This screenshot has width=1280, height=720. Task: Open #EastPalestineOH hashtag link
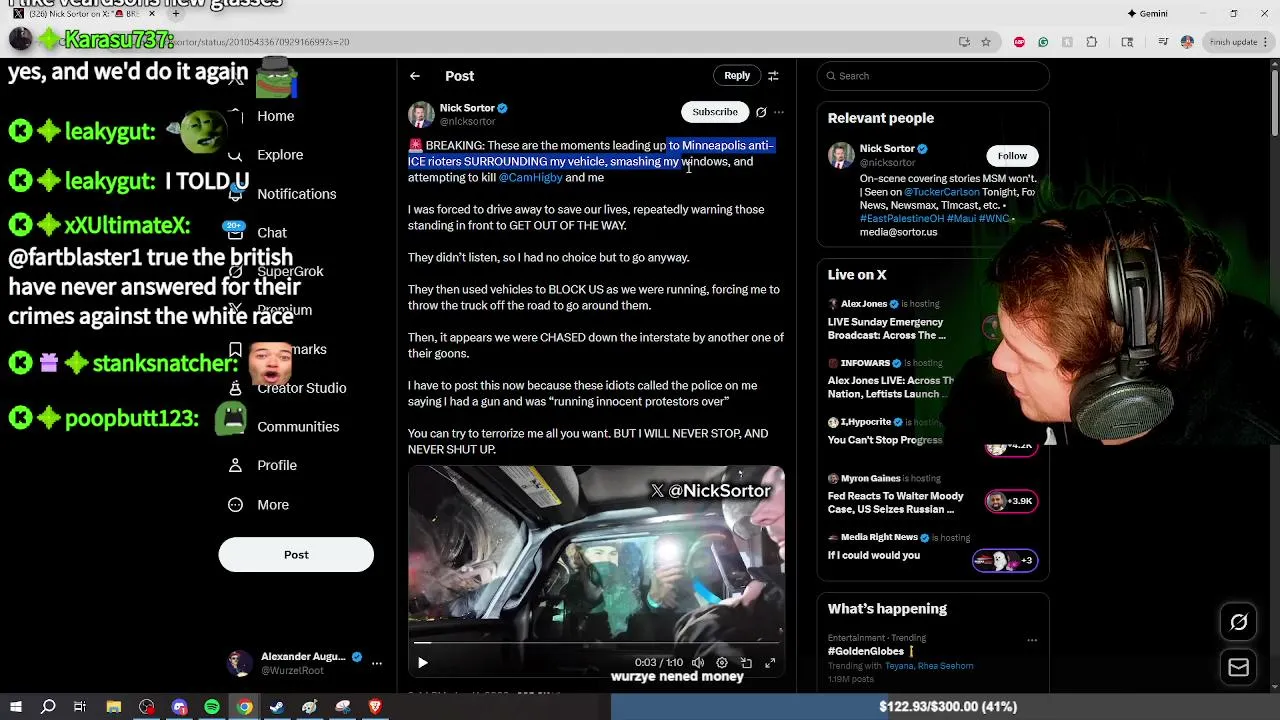tap(899, 218)
